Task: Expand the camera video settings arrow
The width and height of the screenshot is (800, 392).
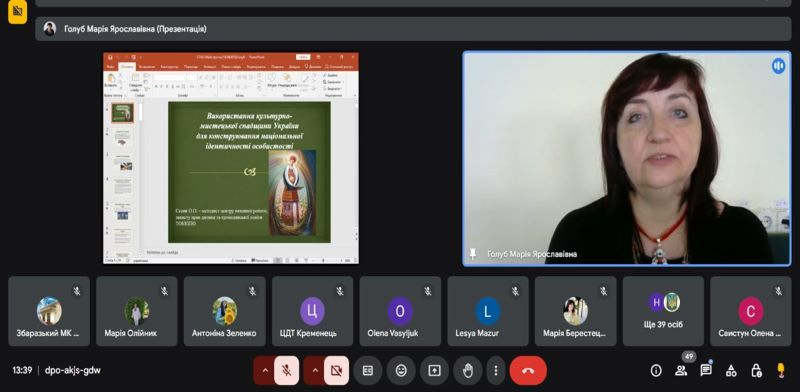Action: (x=314, y=371)
